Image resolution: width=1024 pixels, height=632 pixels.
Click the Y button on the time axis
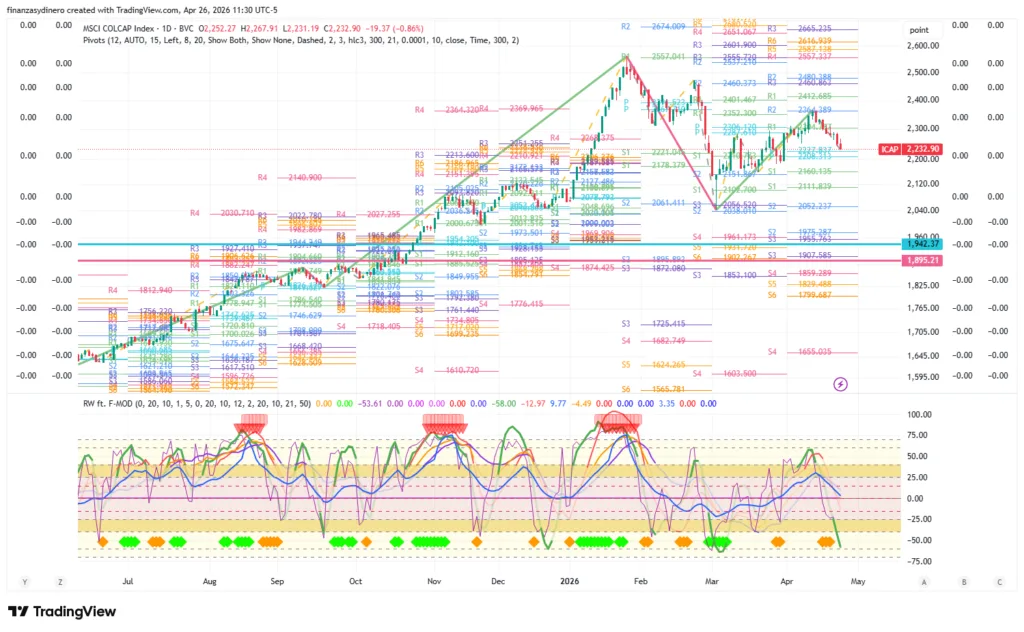pyautogui.click(x=24, y=581)
